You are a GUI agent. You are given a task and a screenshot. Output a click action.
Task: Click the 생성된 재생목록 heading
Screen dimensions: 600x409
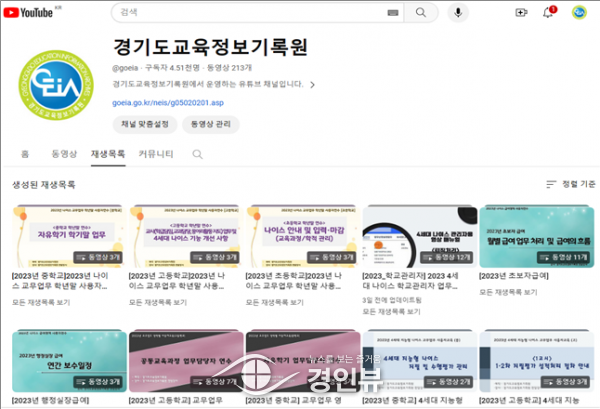[44, 185]
